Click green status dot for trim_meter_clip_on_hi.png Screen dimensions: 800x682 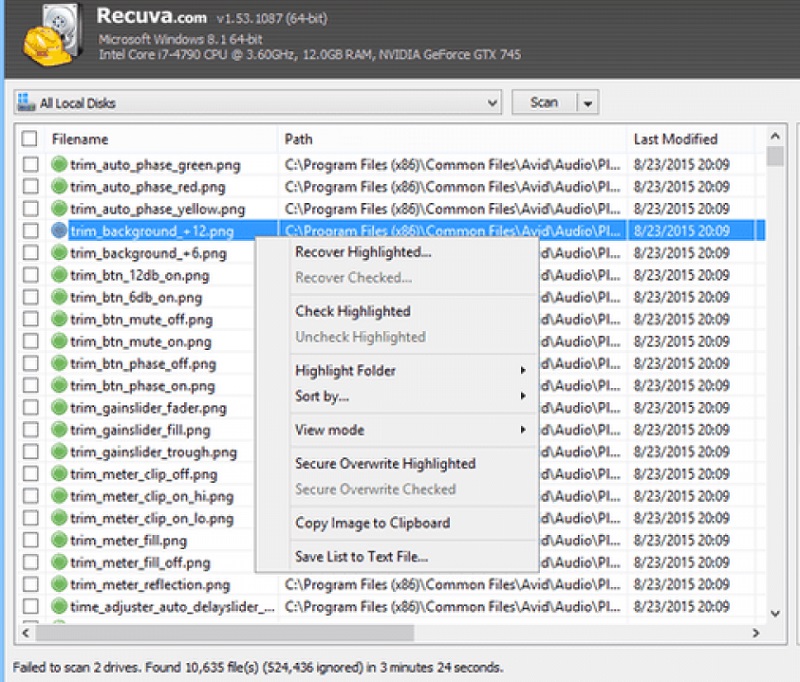point(60,496)
